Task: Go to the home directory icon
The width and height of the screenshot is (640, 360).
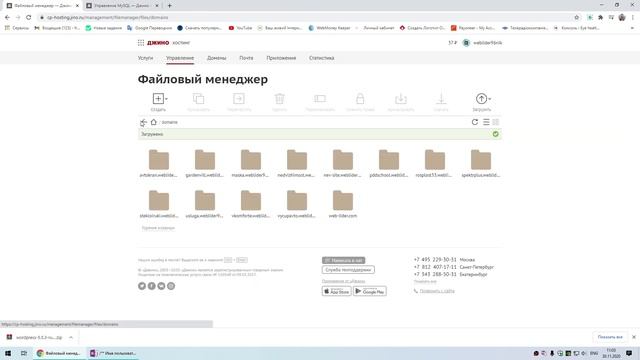Action: (x=153, y=122)
